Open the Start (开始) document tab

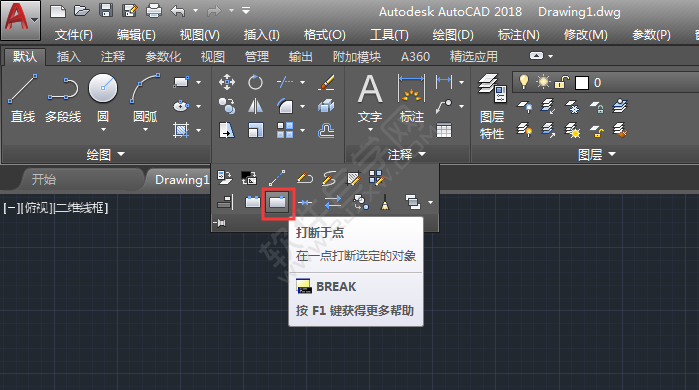pyautogui.click(x=44, y=180)
